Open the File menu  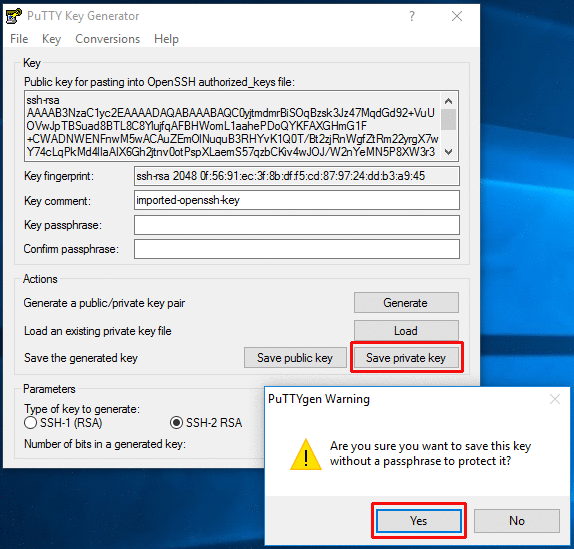(19, 39)
